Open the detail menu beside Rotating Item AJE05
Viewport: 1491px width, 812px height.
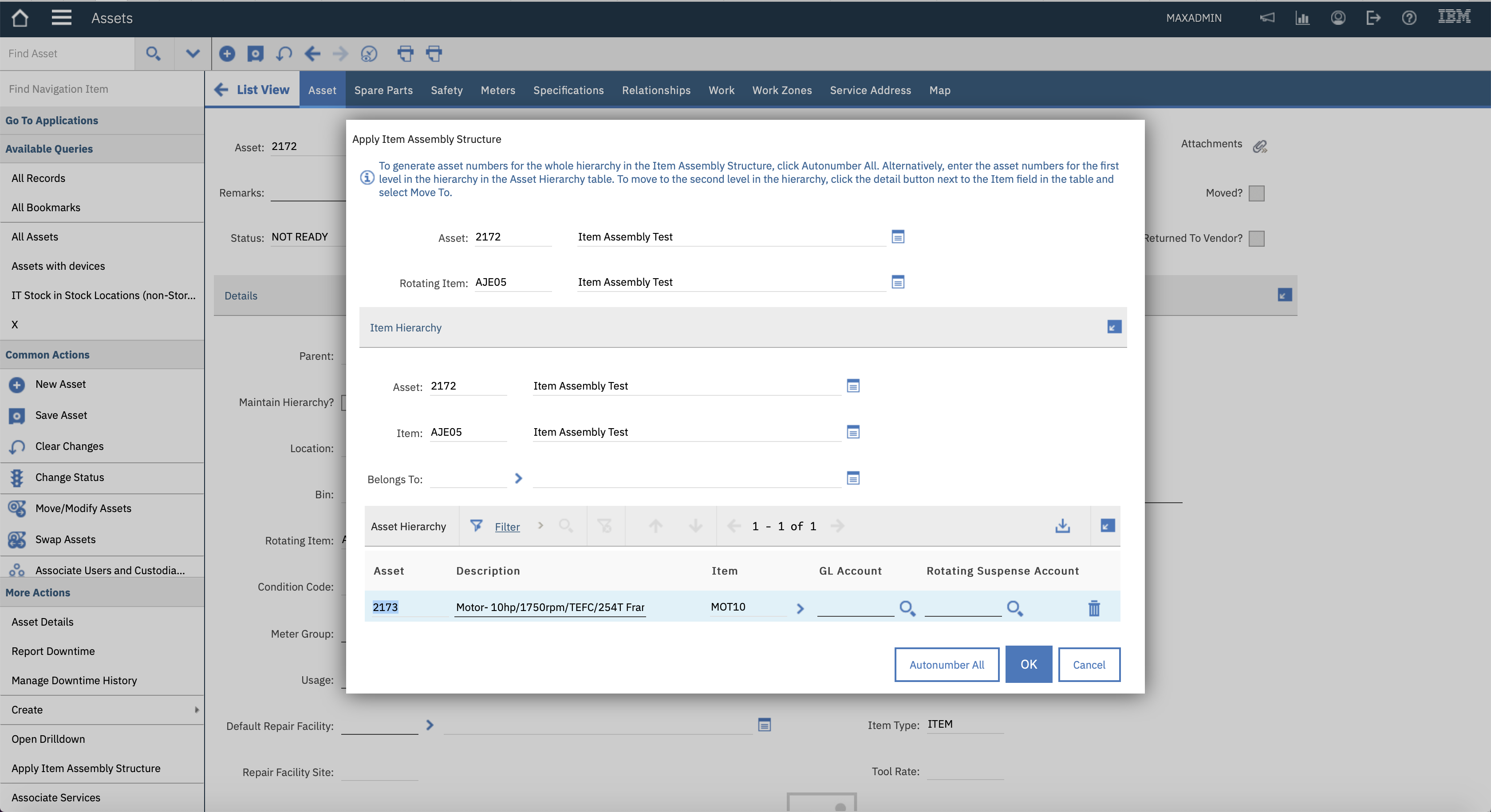[898, 283]
